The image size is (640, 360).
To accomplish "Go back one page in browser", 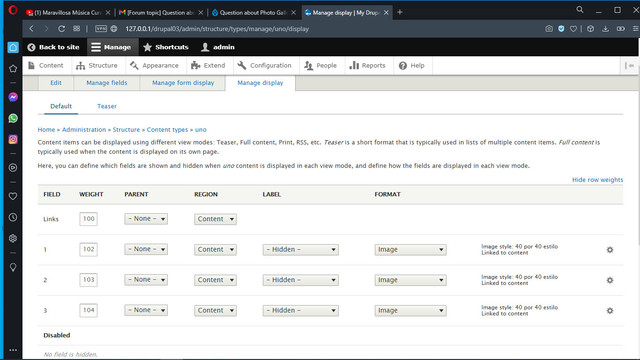I will coord(31,29).
